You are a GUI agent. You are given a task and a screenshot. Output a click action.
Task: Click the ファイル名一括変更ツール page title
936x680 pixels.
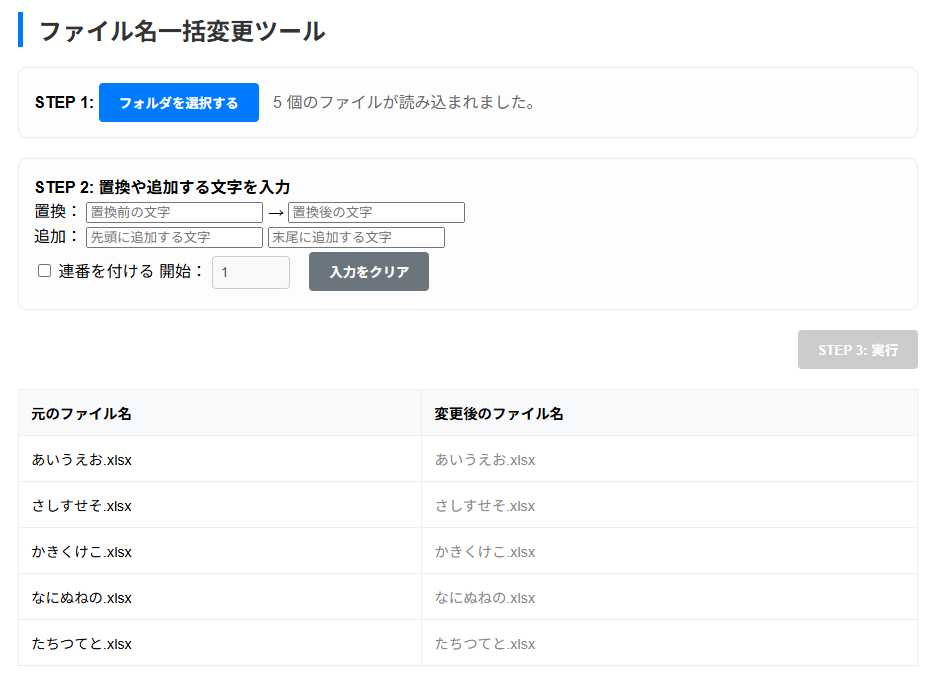tap(182, 31)
